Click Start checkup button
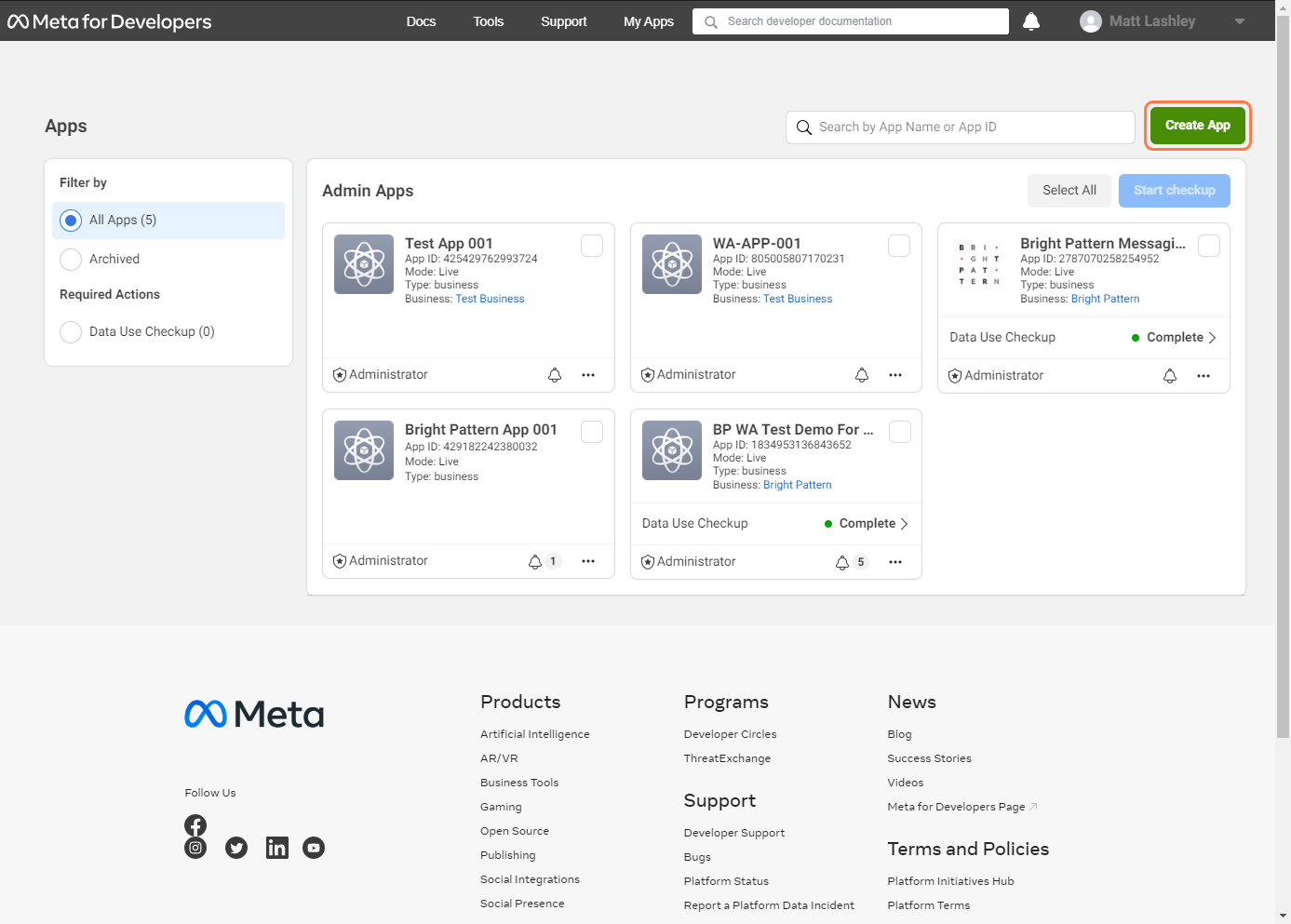Screen dimensions: 1291x924 point(1175,190)
